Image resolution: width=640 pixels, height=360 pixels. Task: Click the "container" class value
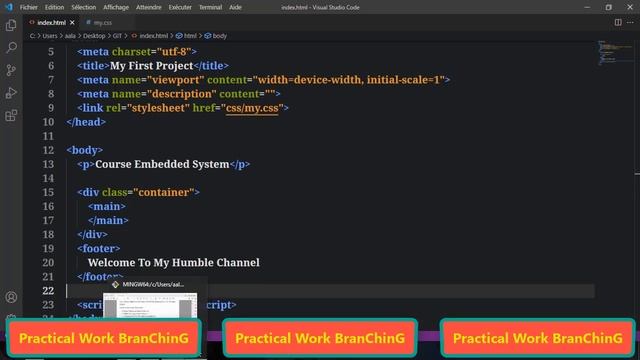pyautogui.click(x=163, y=192)
